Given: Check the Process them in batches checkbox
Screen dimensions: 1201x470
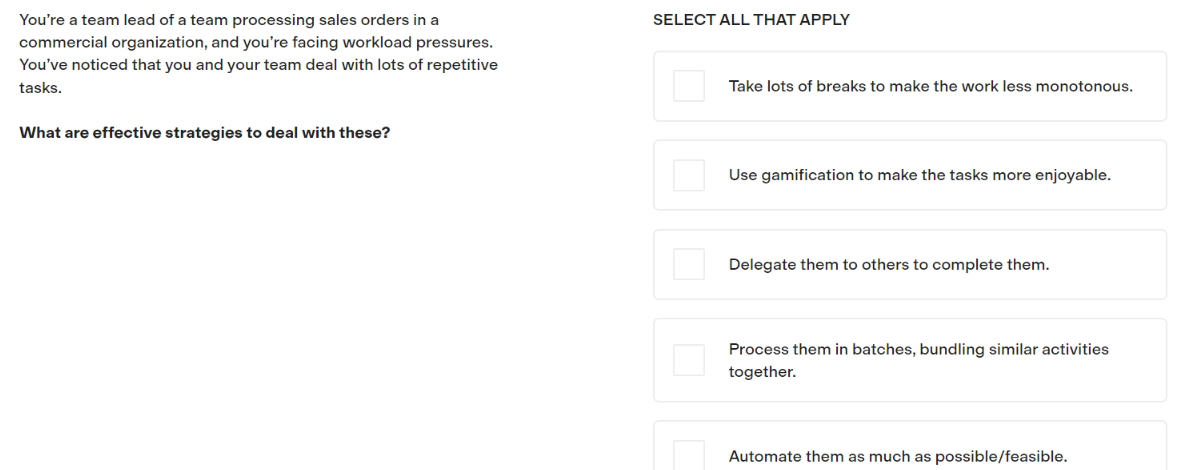Looking at the screenshot, I should tap(689, 360).
